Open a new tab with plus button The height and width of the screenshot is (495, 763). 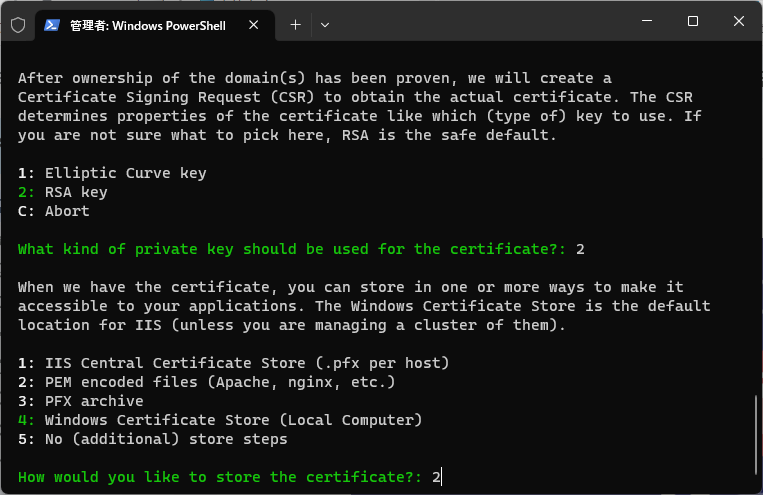[x=295, y=25]
